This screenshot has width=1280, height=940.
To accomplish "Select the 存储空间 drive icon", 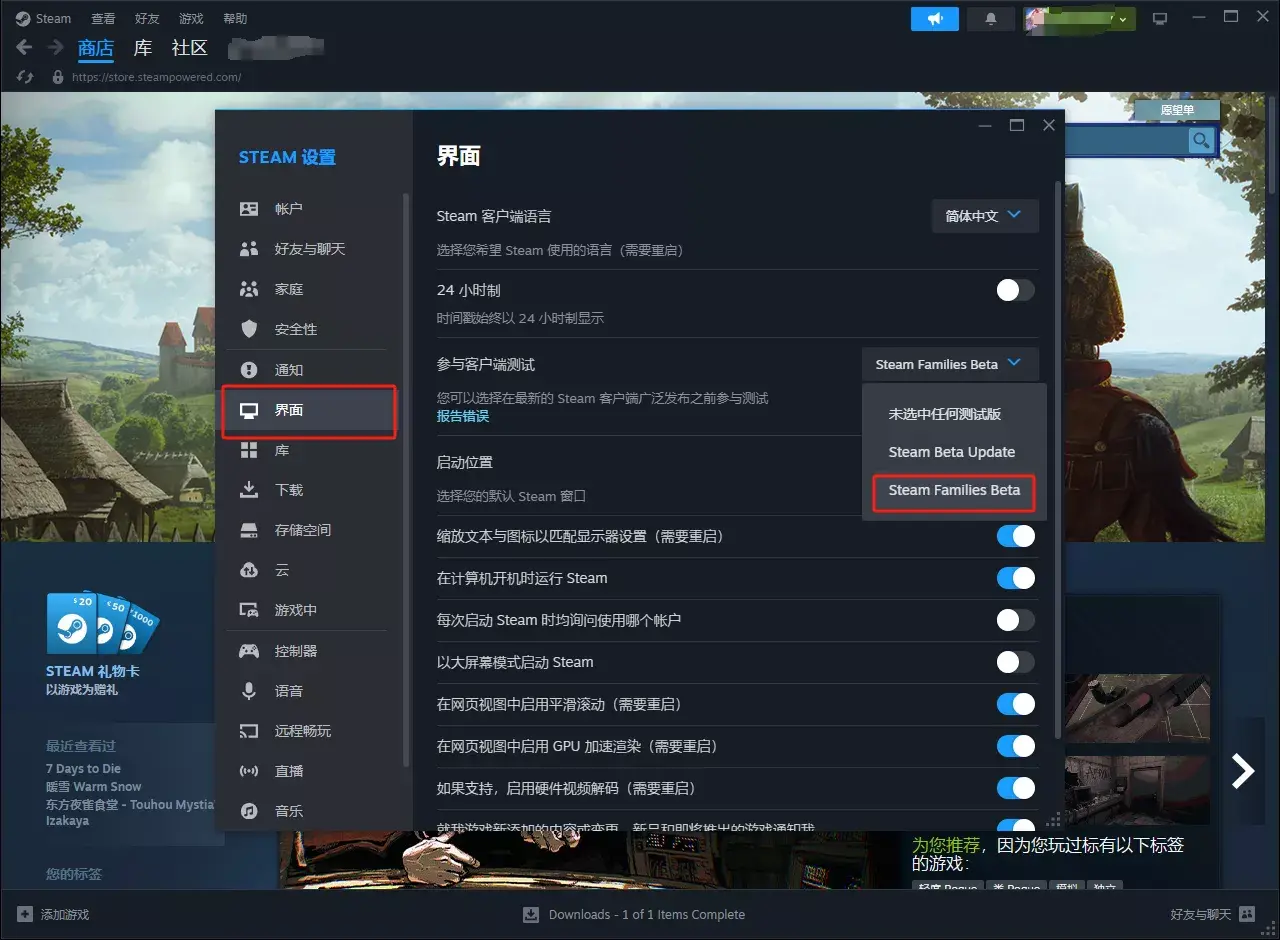I will click(249, 530).
